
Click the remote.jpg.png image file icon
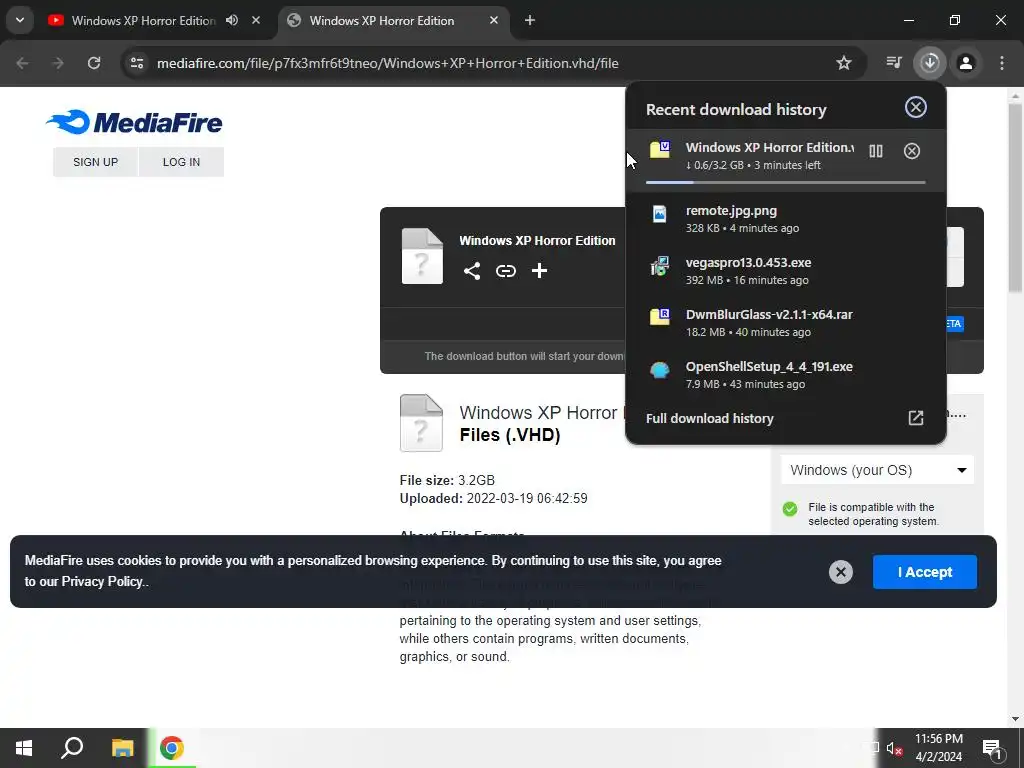pos(660,214)
